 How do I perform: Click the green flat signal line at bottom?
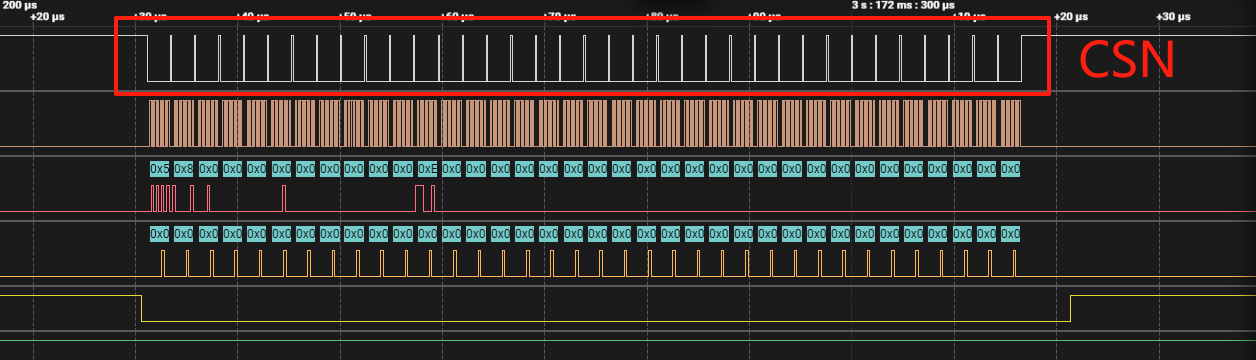coord(628,340)
